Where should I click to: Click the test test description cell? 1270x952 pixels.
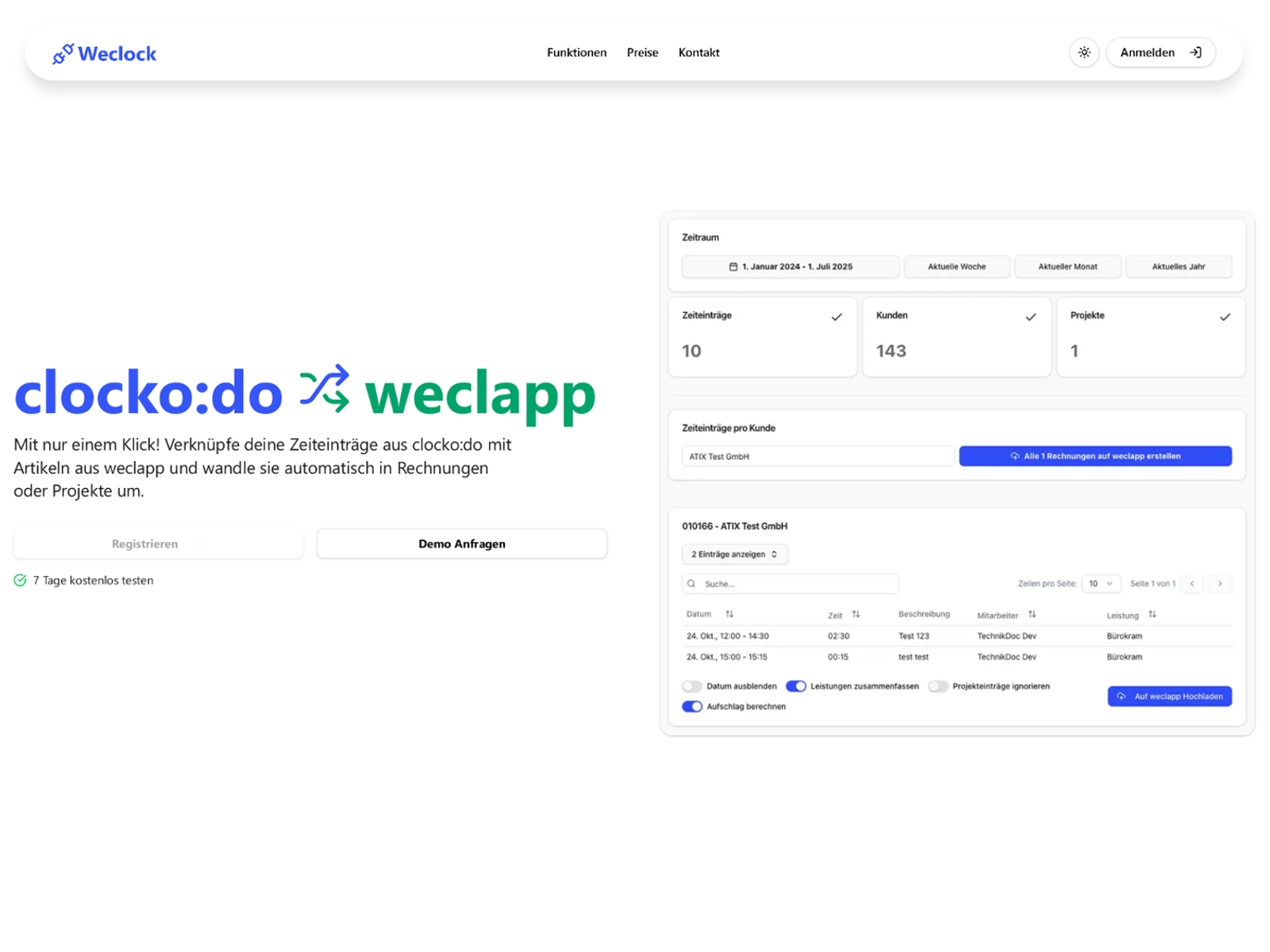tap(914, 657)
